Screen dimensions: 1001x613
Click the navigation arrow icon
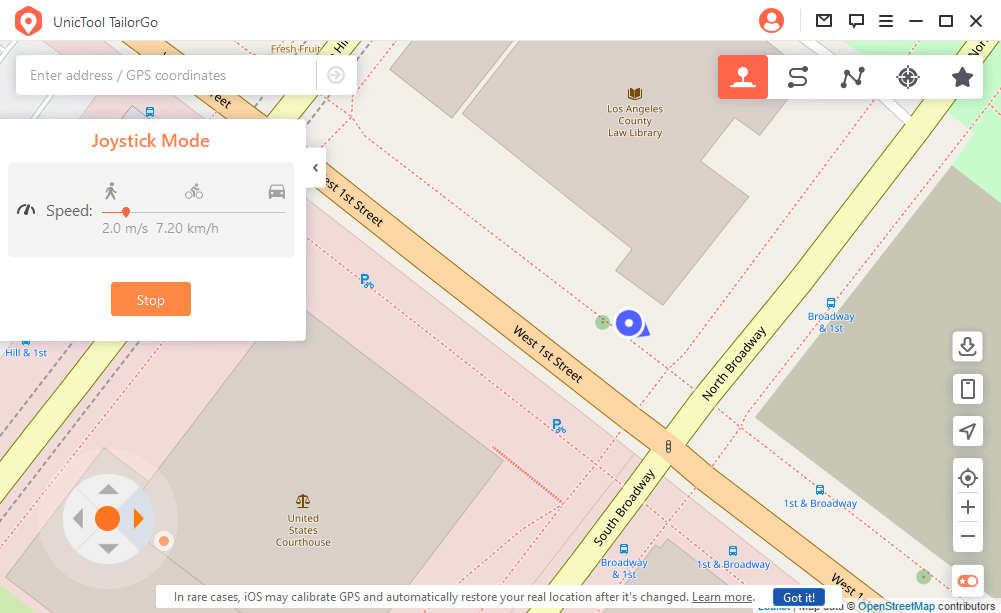point(967,431)
